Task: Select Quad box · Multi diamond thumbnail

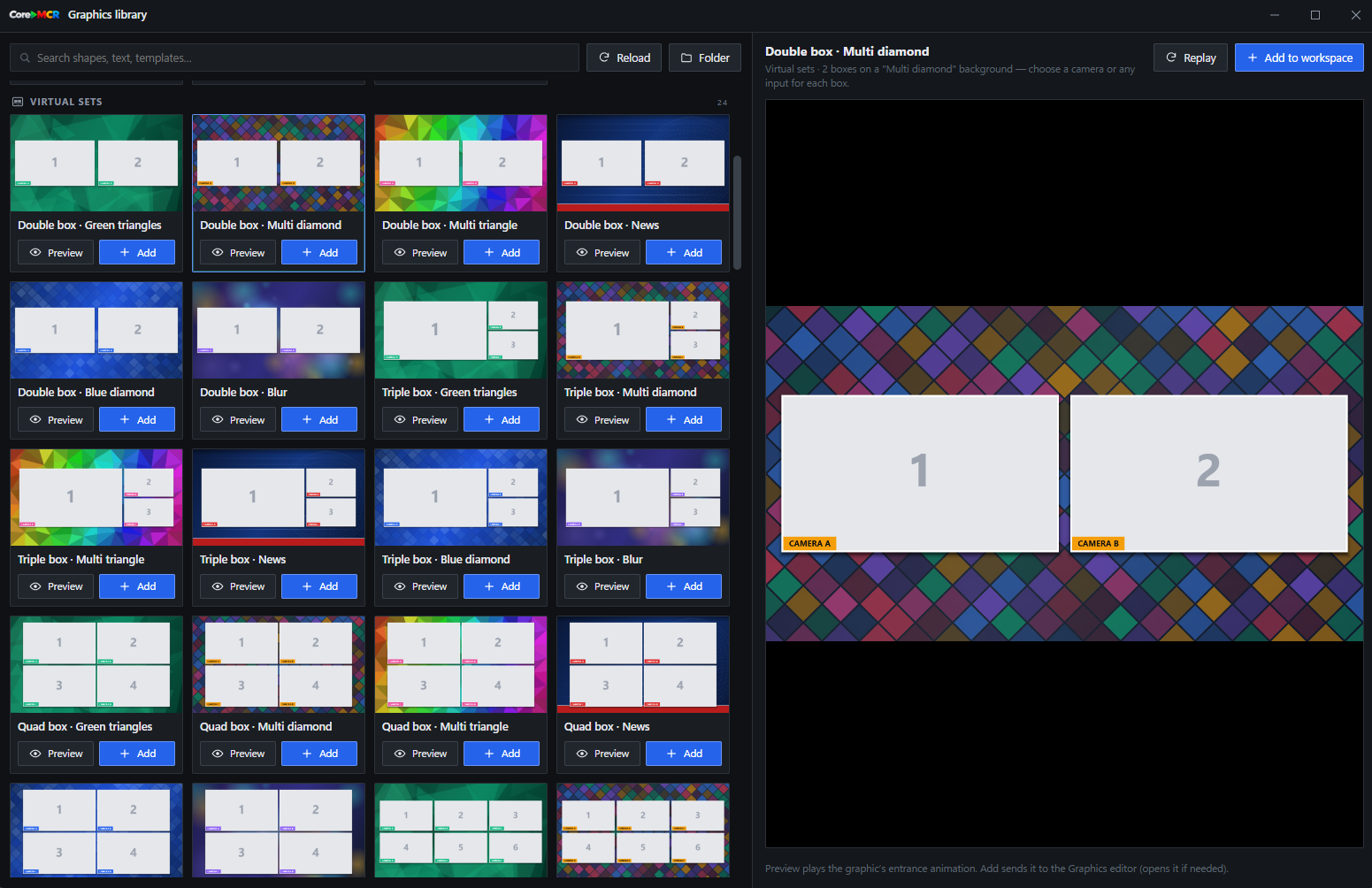Action: 279,664
